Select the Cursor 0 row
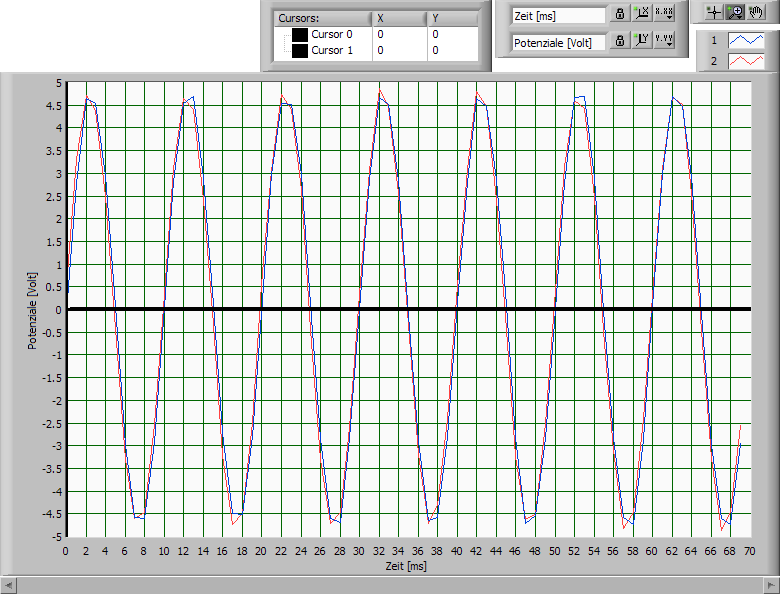Viewport: 781px width, 594px height. tap(376, 34)
